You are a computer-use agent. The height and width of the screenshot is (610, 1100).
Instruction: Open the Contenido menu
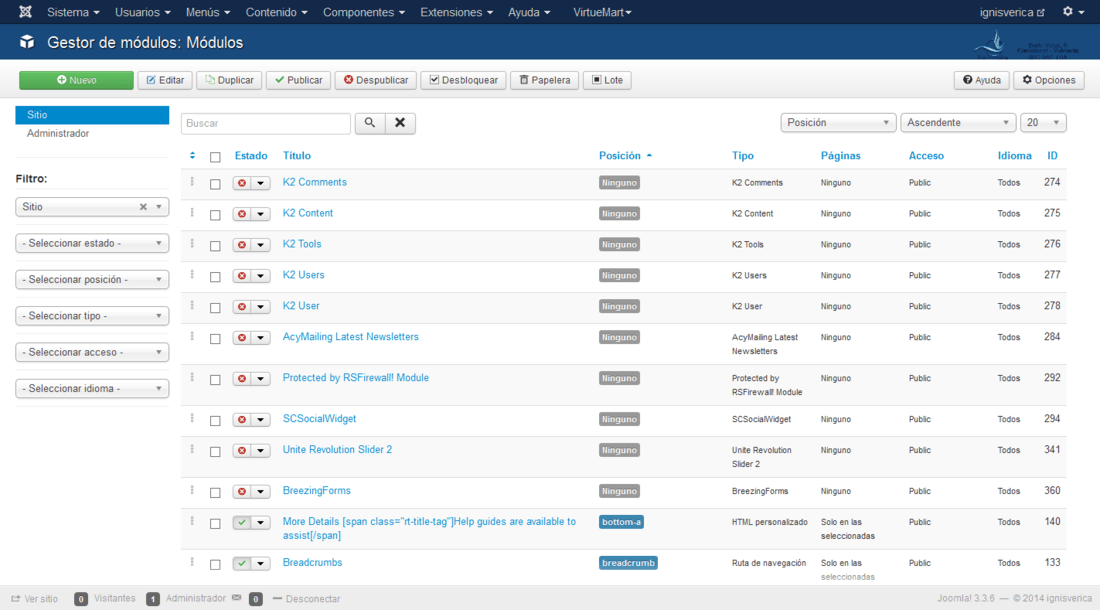[x=276, y=12]
